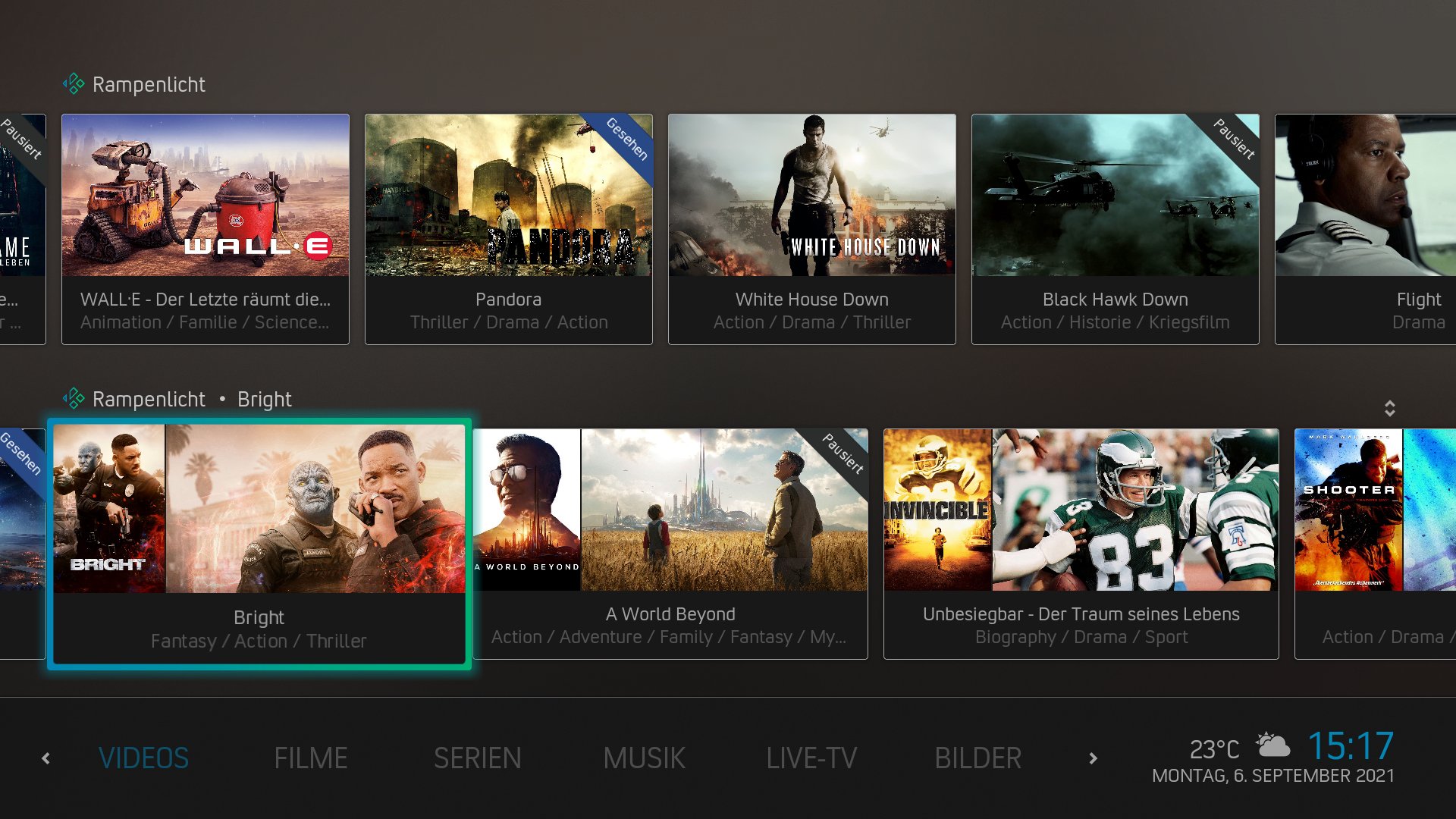The image size is (1456, 819).
Task: Click the Pausiert ribbon on Black Hawk Down
Action: pyautogui.click(x=1233, y=140)
